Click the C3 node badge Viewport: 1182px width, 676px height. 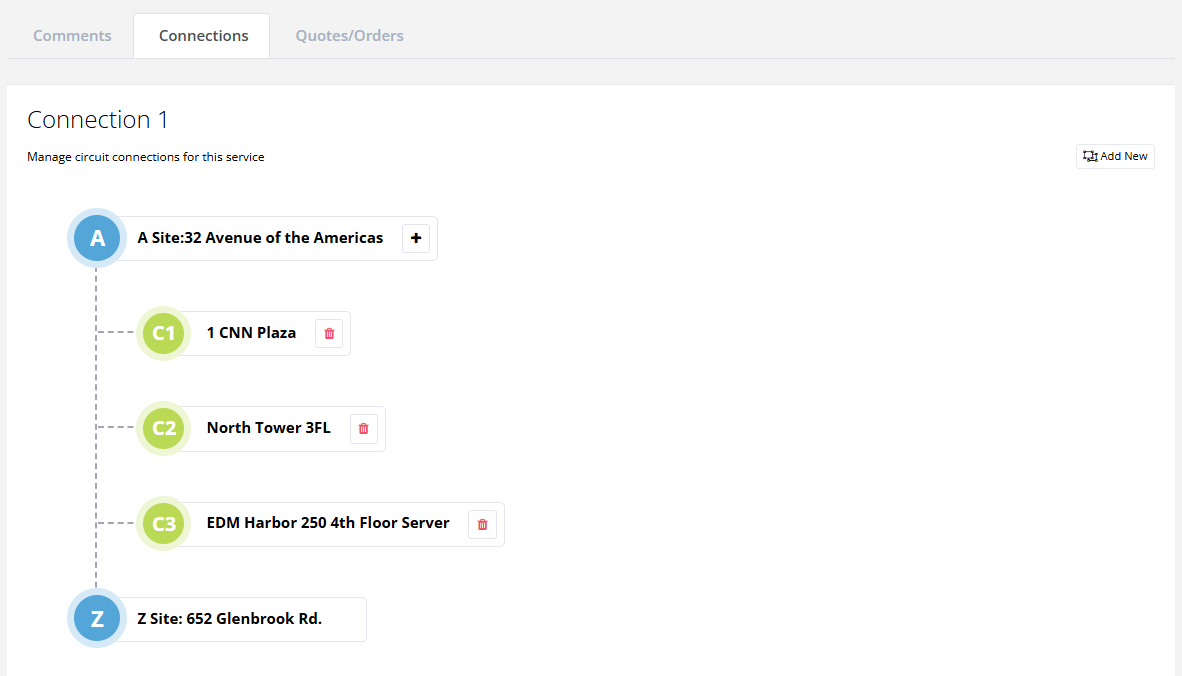click(x=163, y=523)
